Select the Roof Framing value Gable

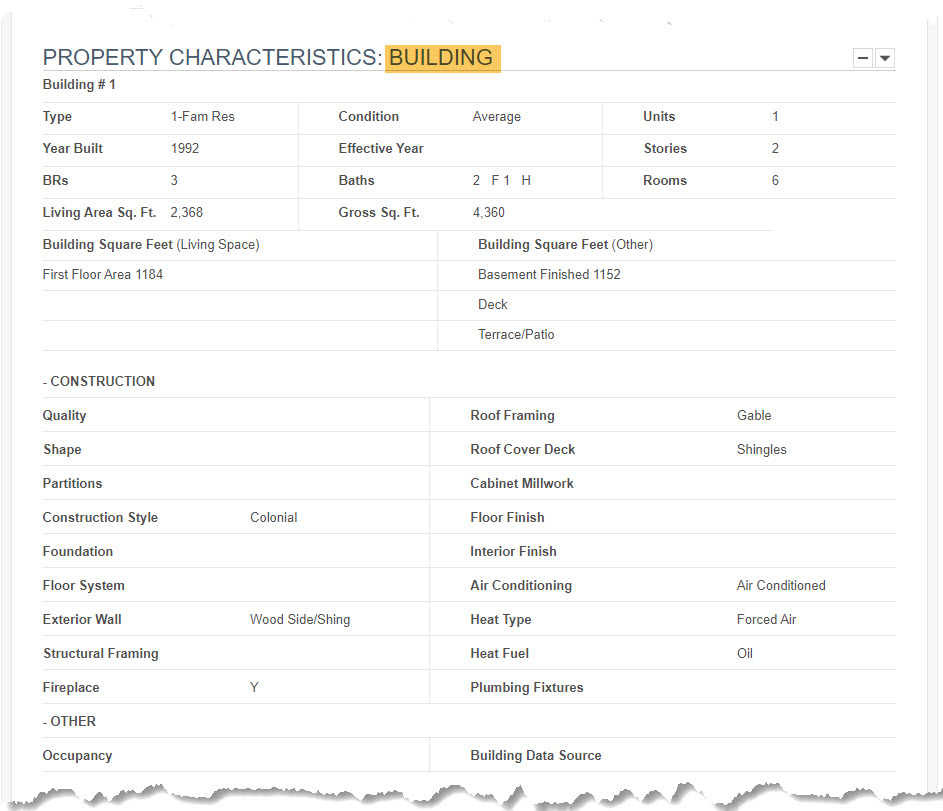pos(754,415)
